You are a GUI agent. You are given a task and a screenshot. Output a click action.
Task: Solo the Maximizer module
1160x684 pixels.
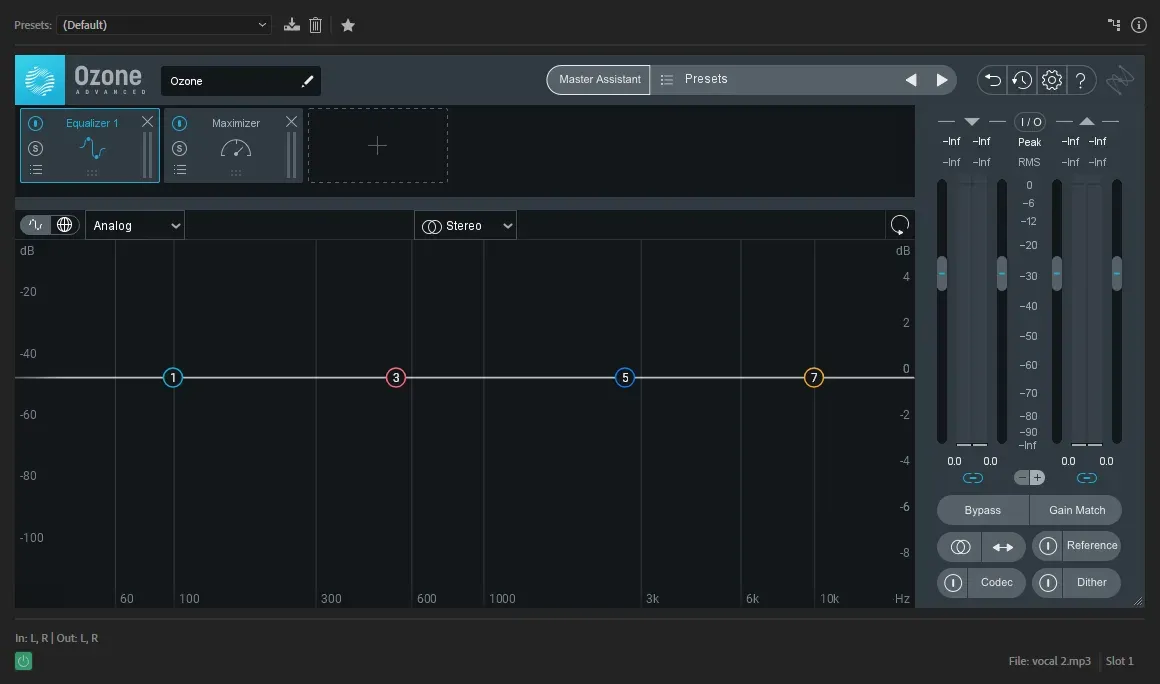(180, 149)
